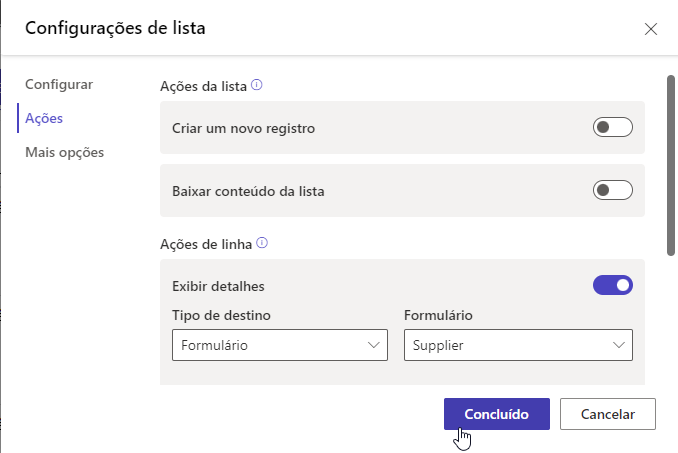Disable the Exibir detalhes toggle
678x453 pixels.
tap(613, 285)
